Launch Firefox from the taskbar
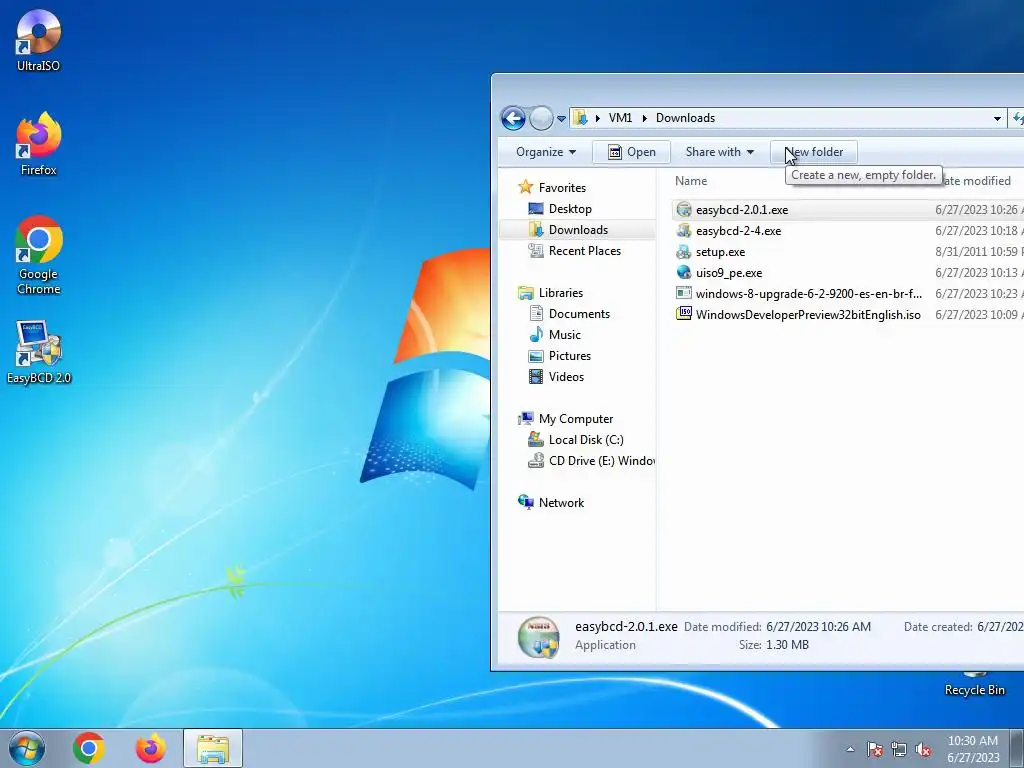 (150, 748)
